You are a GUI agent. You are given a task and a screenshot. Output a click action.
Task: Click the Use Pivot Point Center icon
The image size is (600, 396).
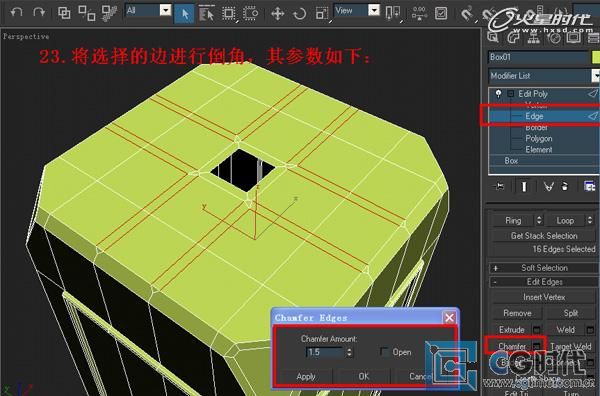393,13
